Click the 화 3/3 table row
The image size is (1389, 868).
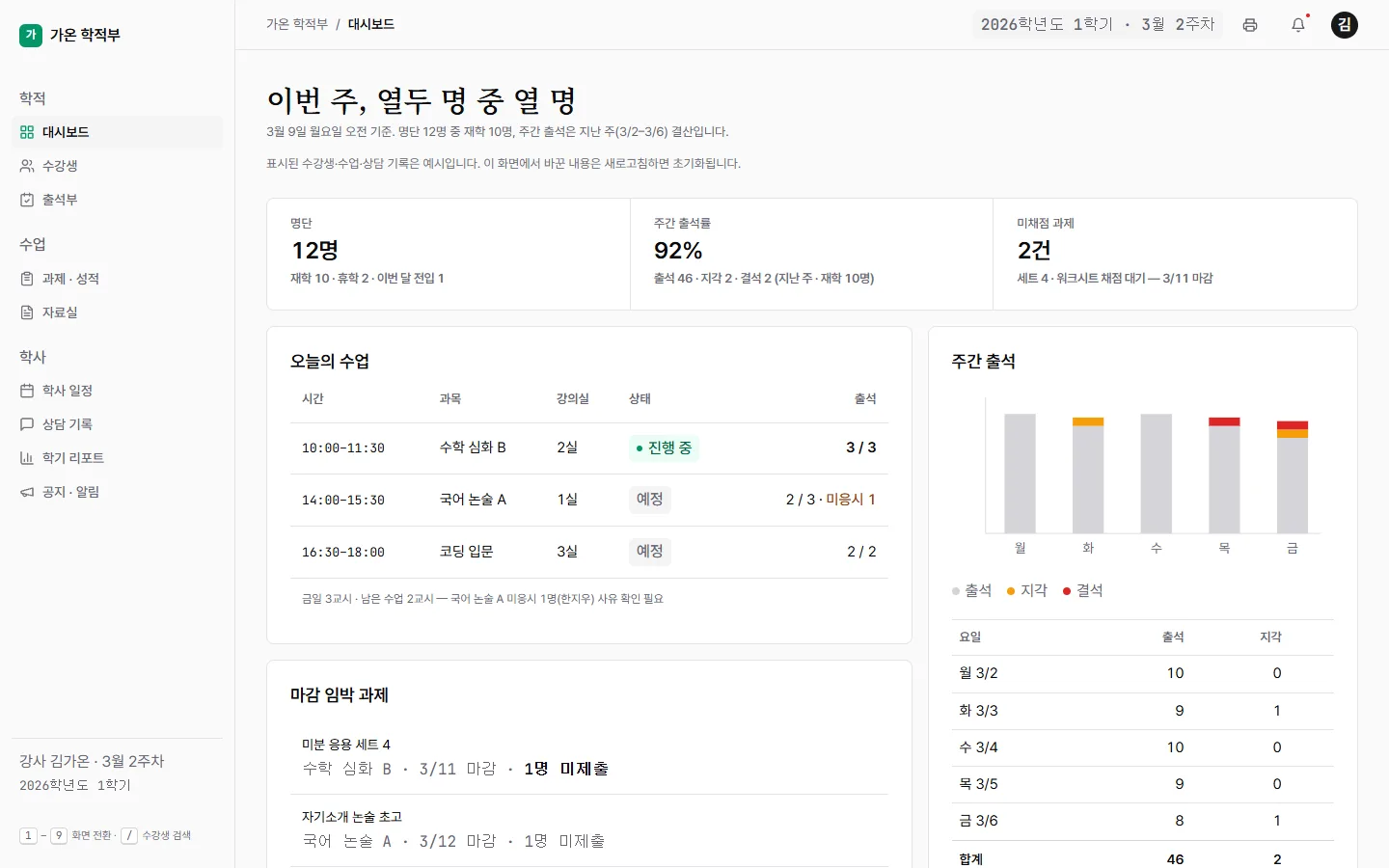click(1142, 711)
